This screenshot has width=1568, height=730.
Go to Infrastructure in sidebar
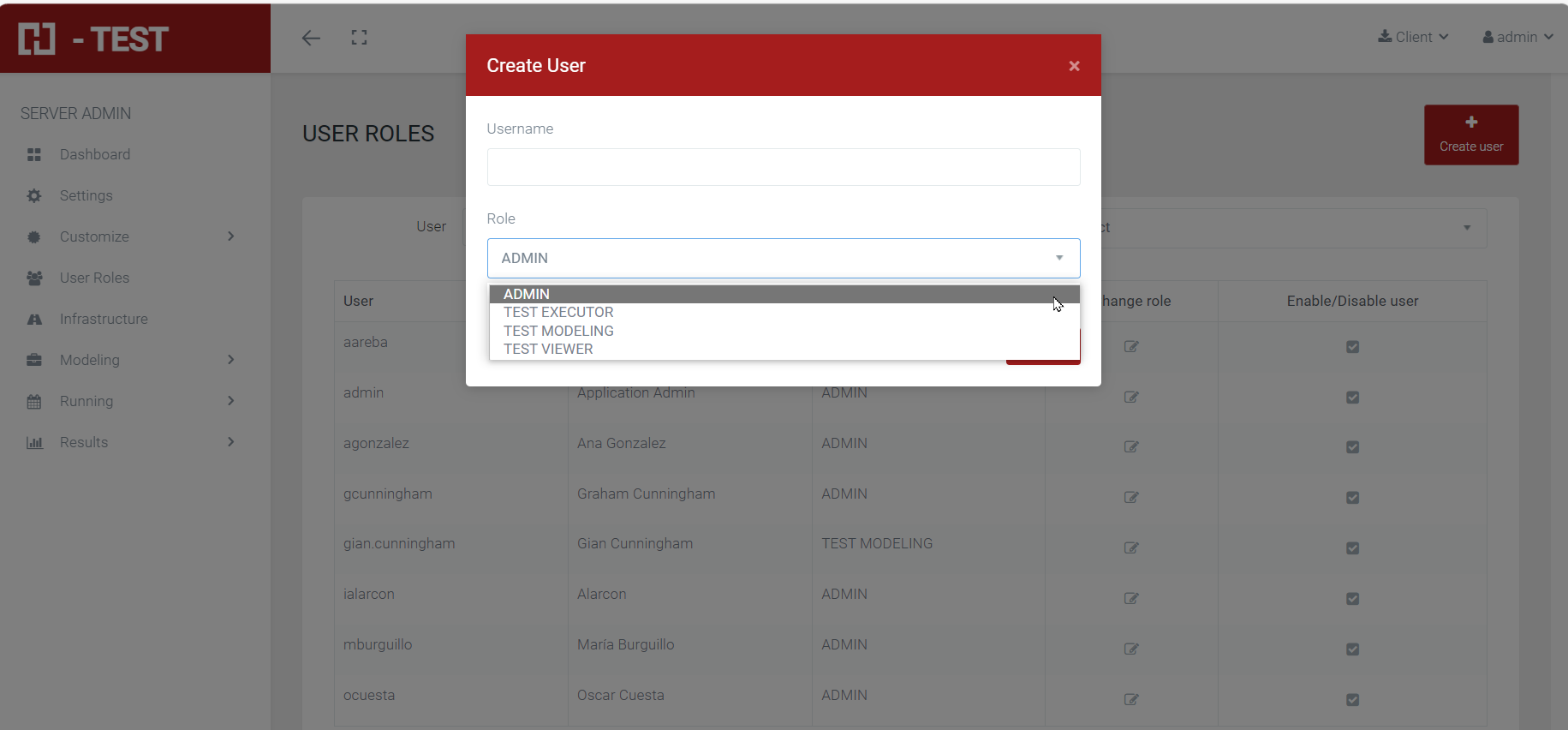103,319
